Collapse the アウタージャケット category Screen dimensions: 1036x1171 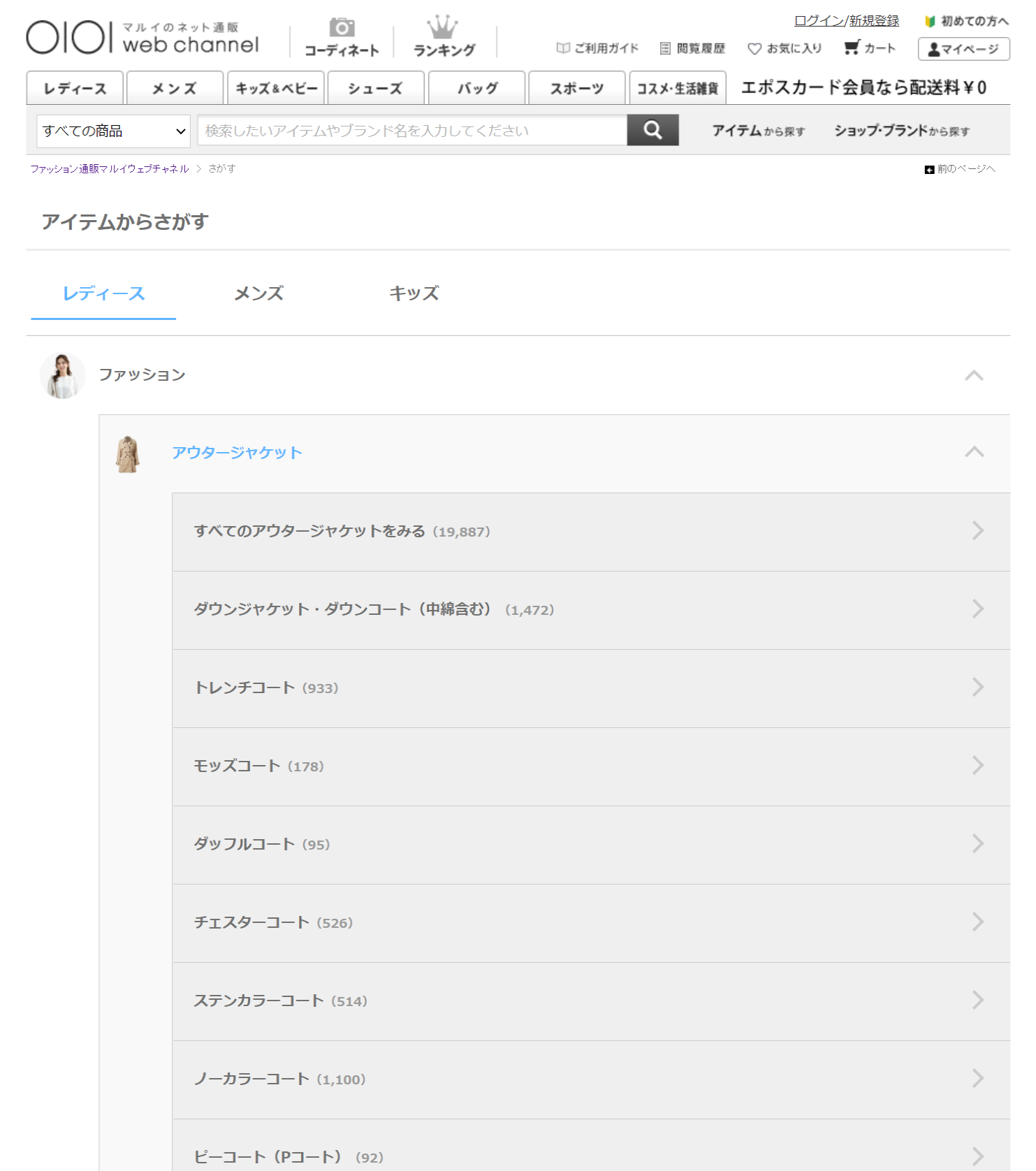click(974, 452)
